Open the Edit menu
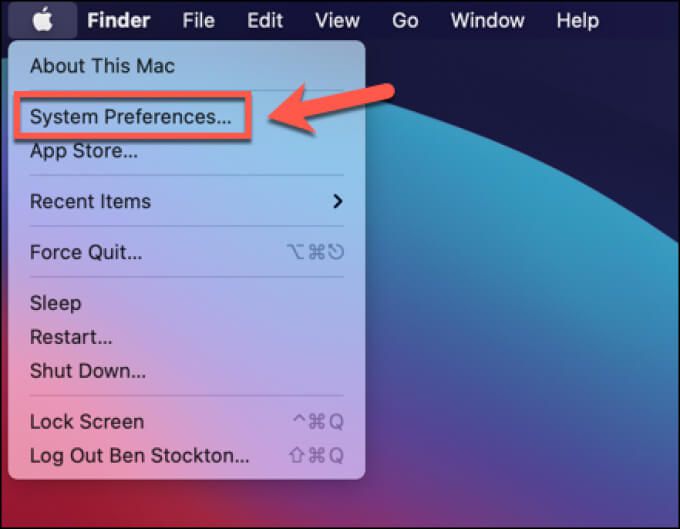The width and height of the screenshot is (680, 529). point(265,20)
